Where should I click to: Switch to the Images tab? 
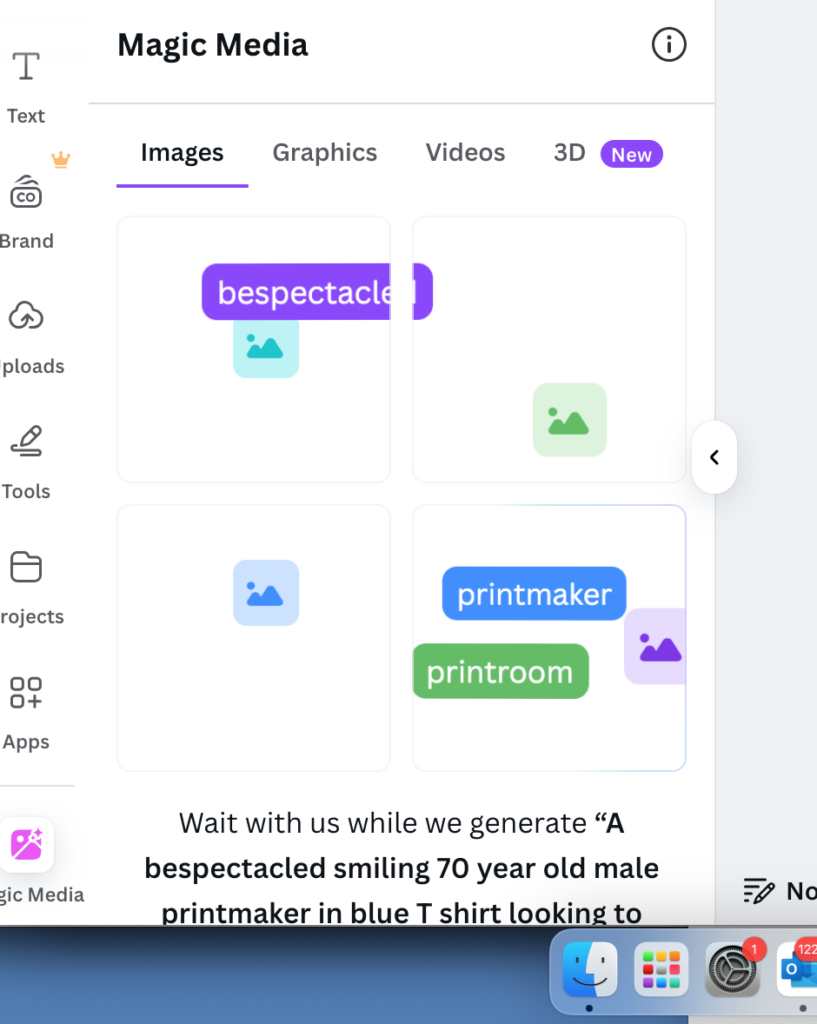pos(182,153)
